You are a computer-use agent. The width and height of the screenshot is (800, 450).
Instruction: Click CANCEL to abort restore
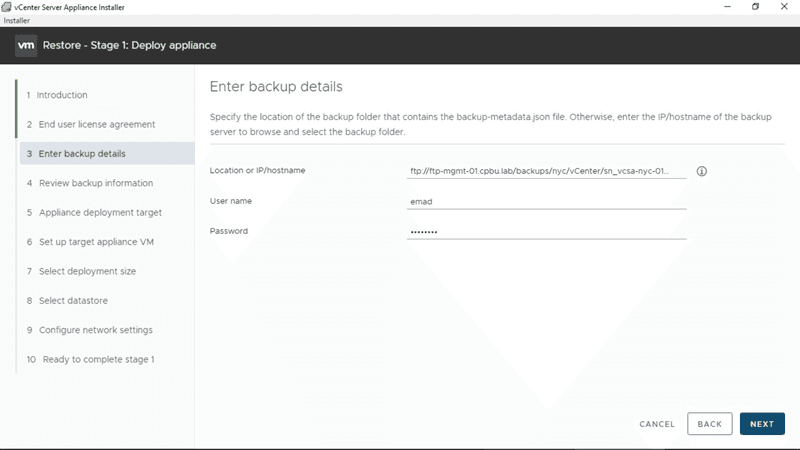coord(657,424)
